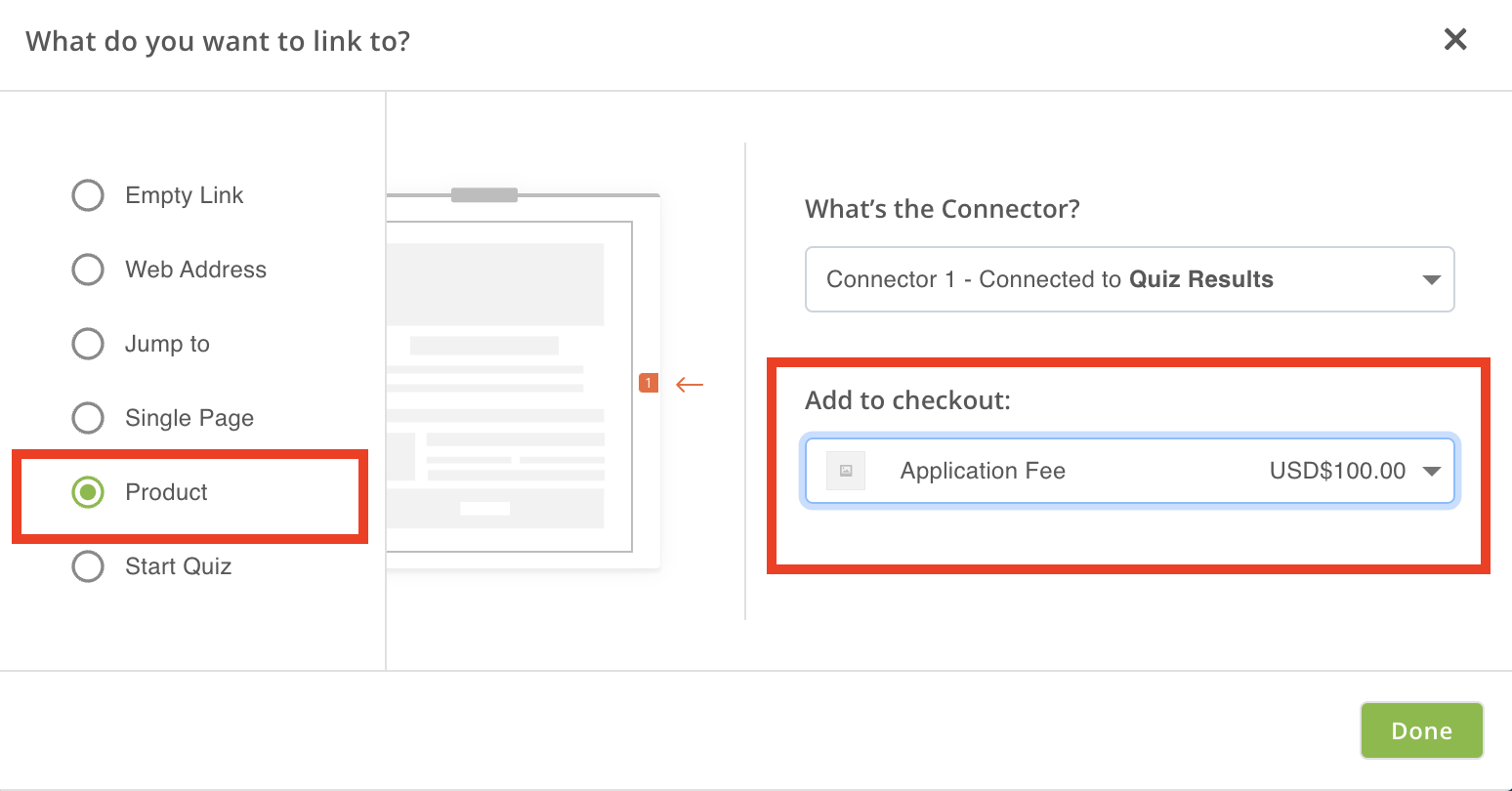Click the Start Quiz label text

click(x=179, y=566)
